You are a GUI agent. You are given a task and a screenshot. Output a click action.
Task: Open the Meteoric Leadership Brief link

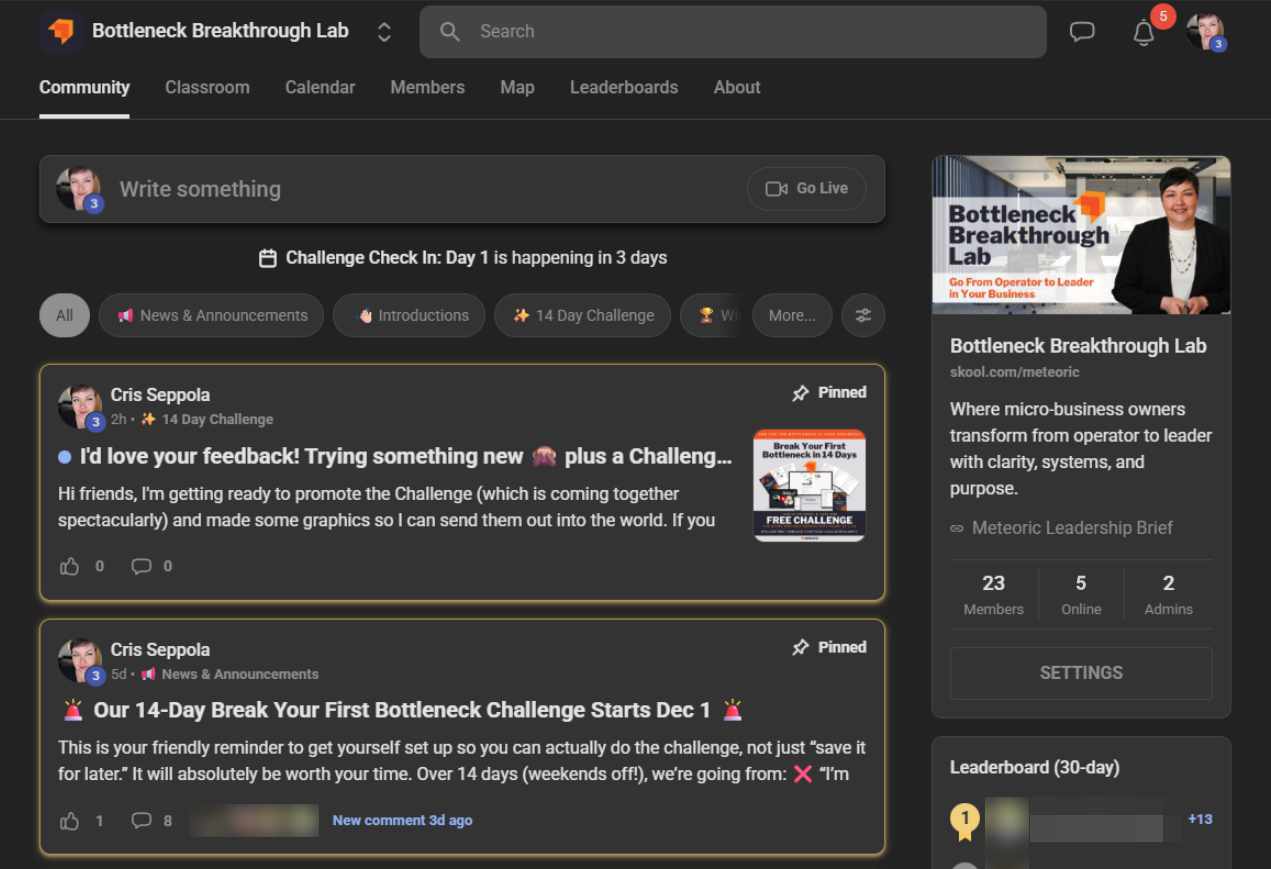(1072, 528)
